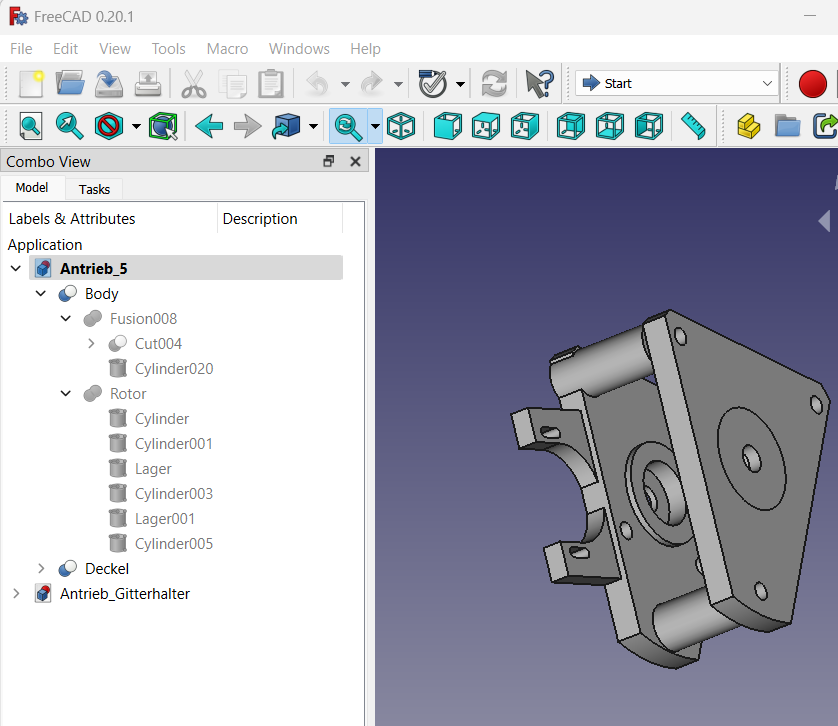Viewport: 838px width, 726px height.
Task: Click the yellow Create part icon
Action: click(748, 126)
